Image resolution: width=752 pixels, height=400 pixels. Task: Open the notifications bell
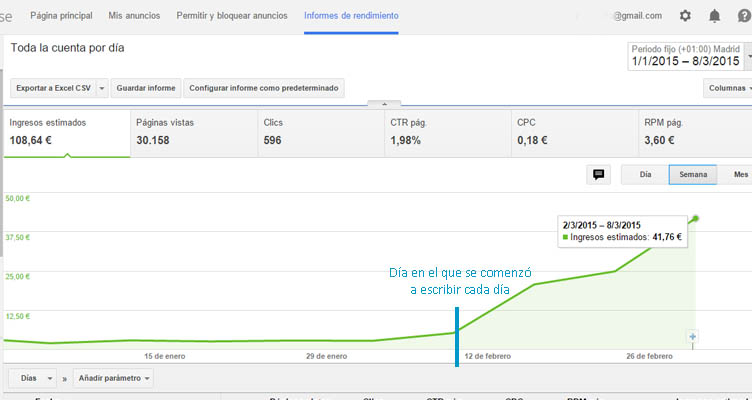[714, 16]
